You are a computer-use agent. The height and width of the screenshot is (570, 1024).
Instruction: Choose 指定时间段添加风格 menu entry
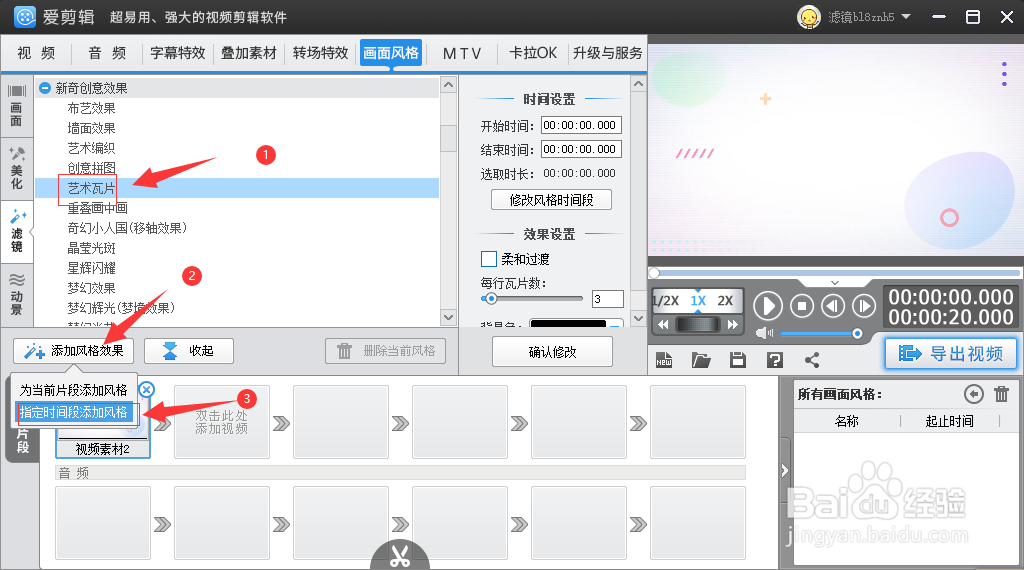74,413
